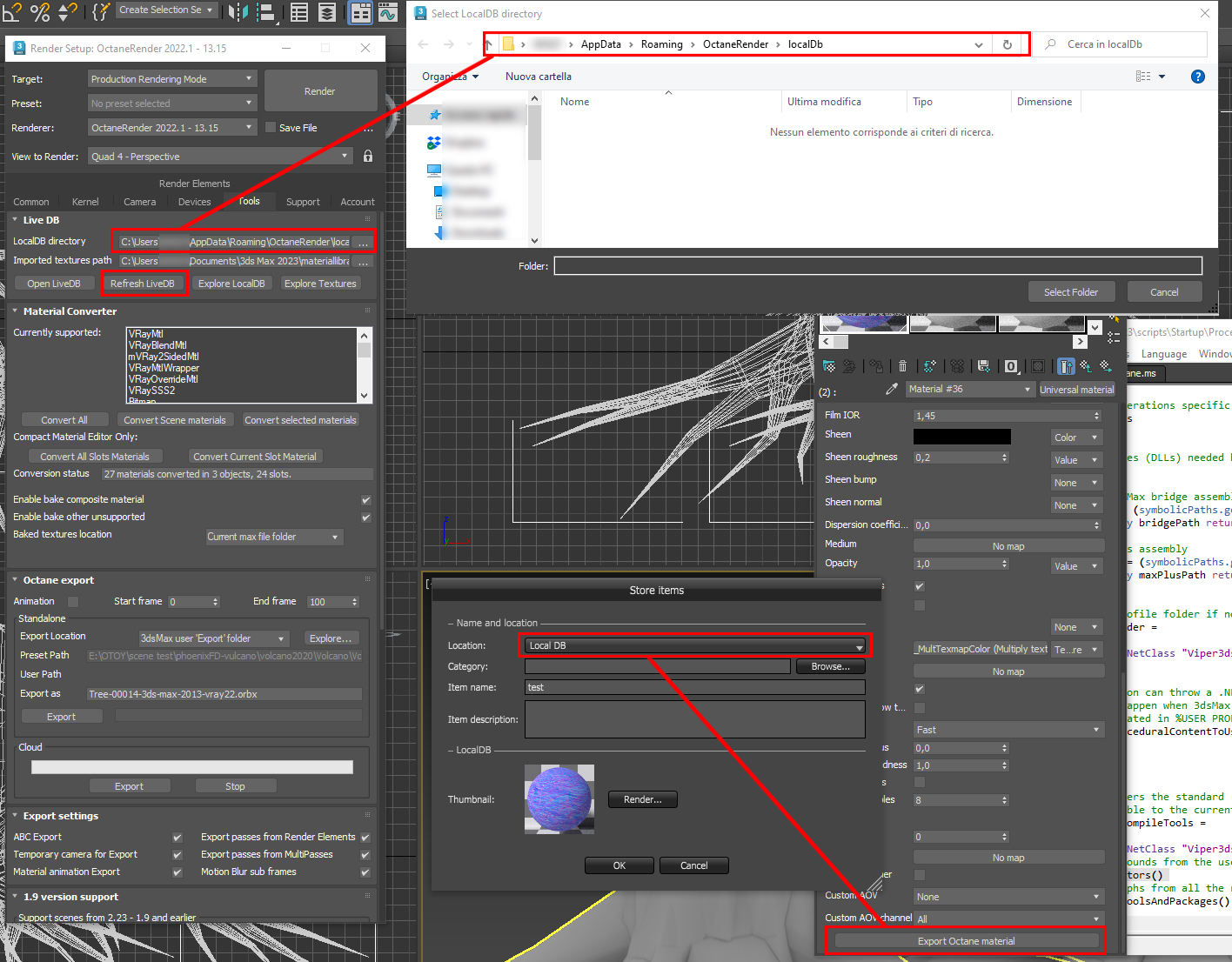
Task: Switch to the Kernel tab
Action: point(85,202)
